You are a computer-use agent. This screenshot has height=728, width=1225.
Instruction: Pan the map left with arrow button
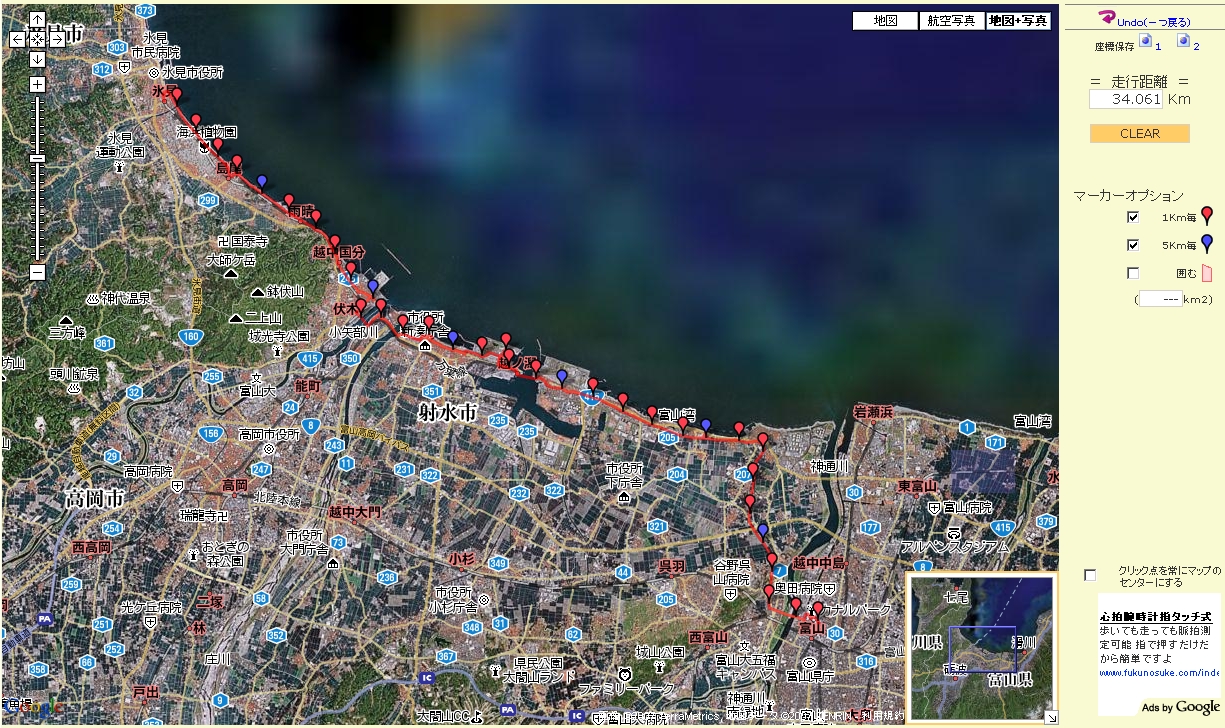(17, 39)
